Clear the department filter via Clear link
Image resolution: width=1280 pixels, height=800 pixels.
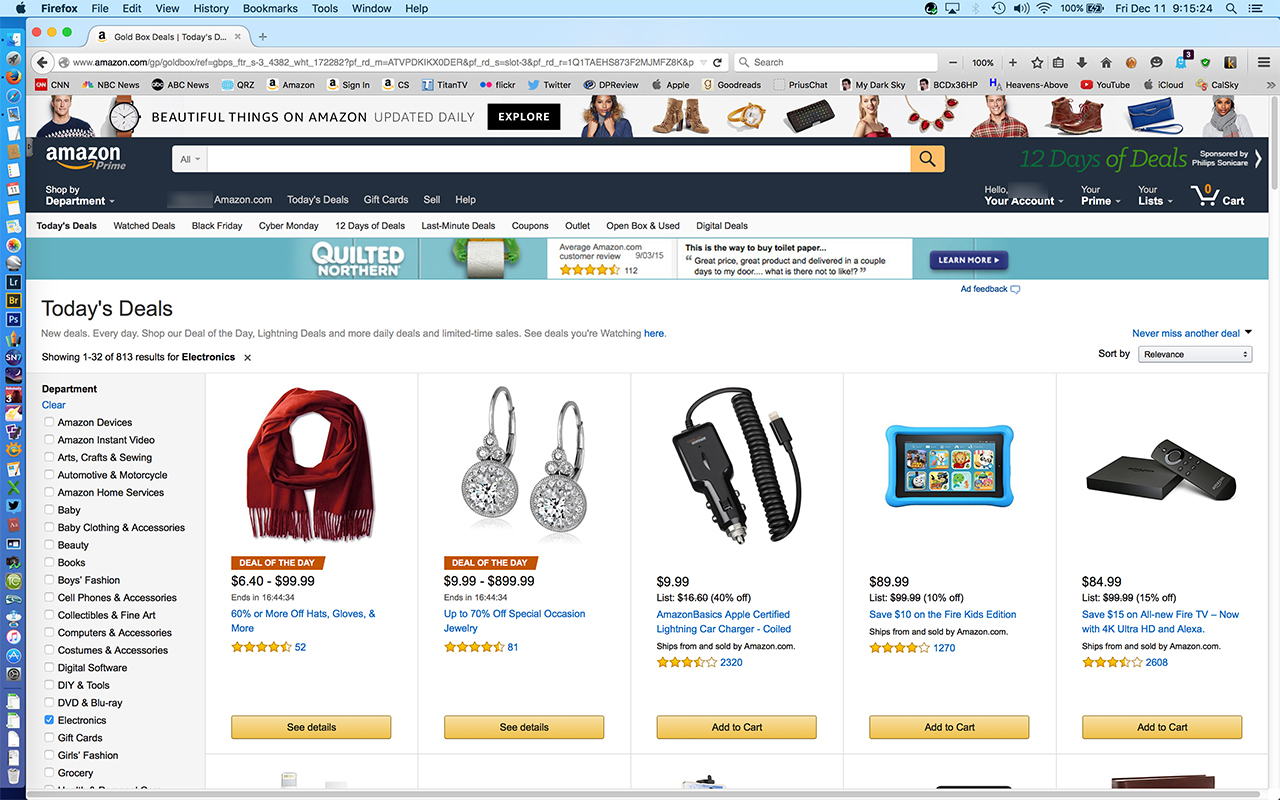point(54,405)
